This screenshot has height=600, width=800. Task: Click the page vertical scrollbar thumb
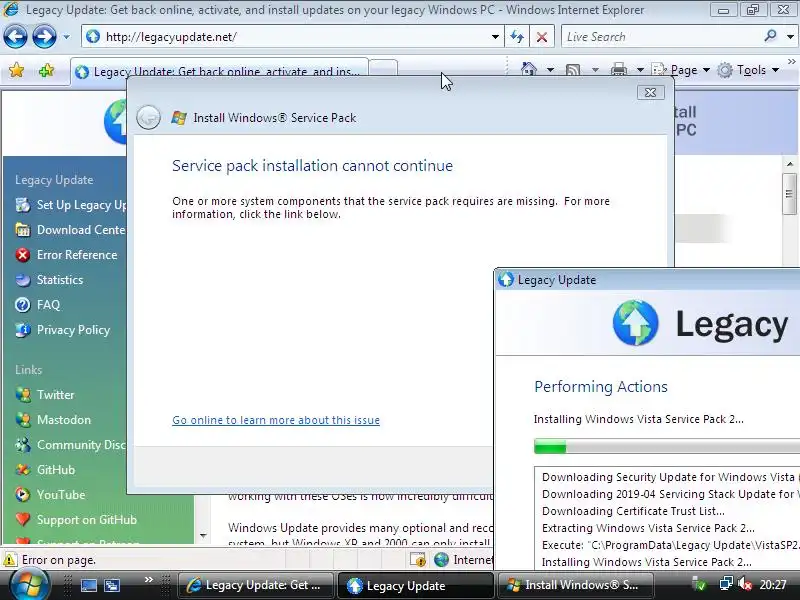click(790, 194)
